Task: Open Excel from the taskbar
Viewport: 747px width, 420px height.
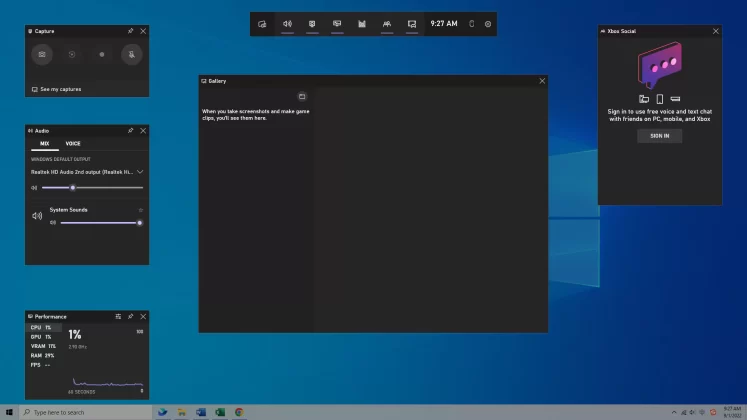Action: (x=220, y=412)
